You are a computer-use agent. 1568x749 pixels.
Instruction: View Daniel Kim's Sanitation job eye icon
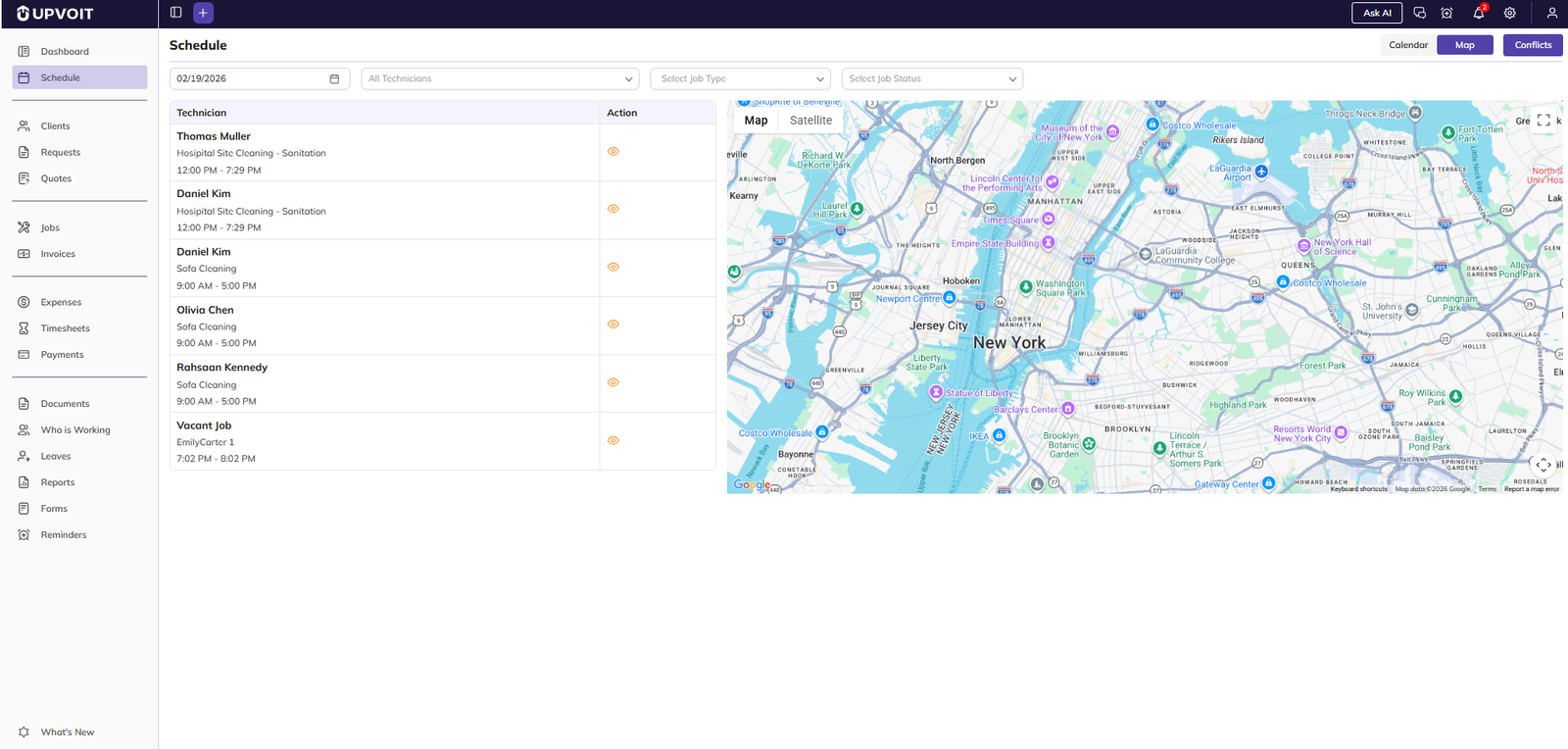(613, 209)
